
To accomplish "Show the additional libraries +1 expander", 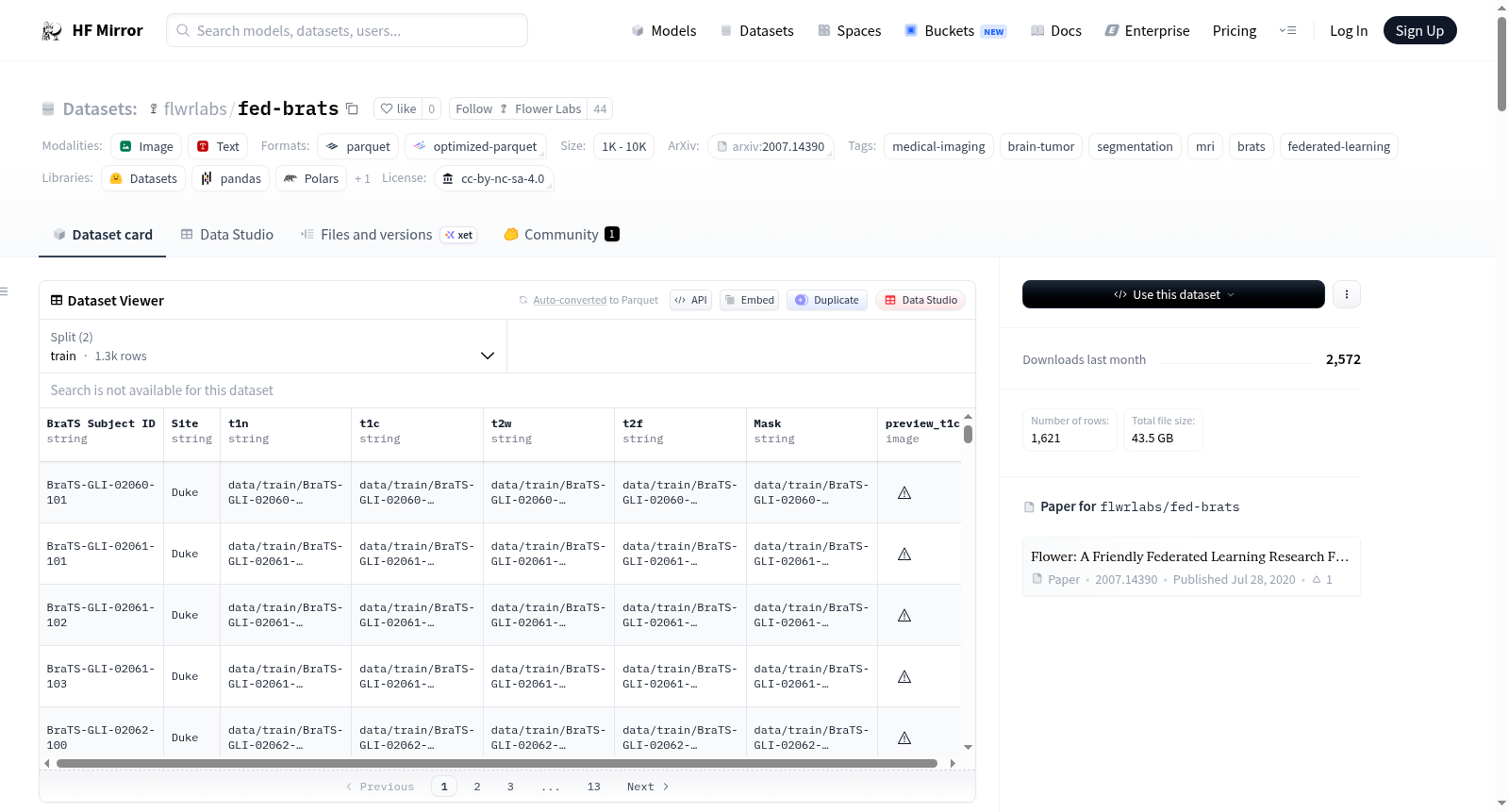I will (x=362, y=178).
